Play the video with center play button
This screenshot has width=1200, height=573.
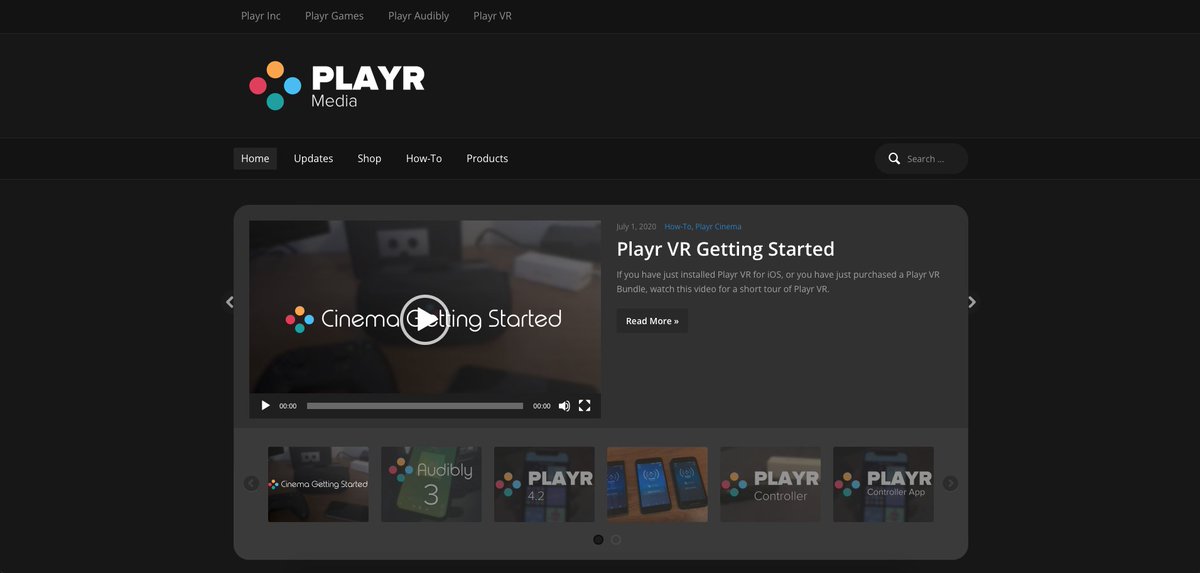coord(425,319)
